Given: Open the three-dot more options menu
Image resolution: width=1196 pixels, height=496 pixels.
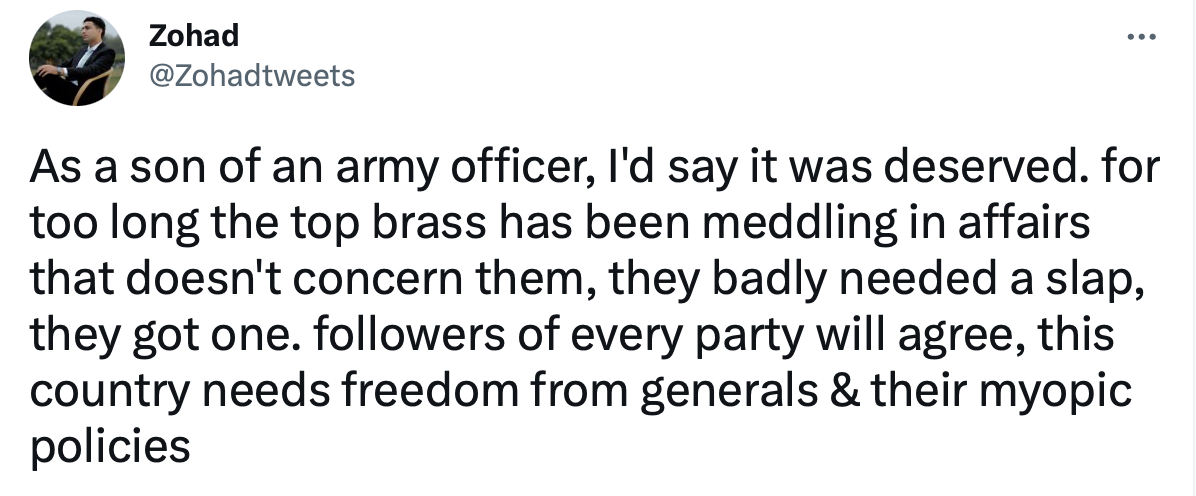Looking at the screenshot, I should click(x=1142, y=36).
